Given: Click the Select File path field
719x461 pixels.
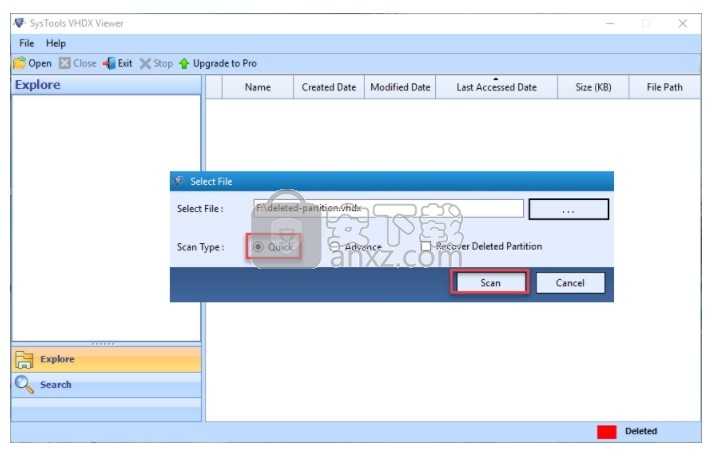Looking at the screenshot, I should point(388,208).
